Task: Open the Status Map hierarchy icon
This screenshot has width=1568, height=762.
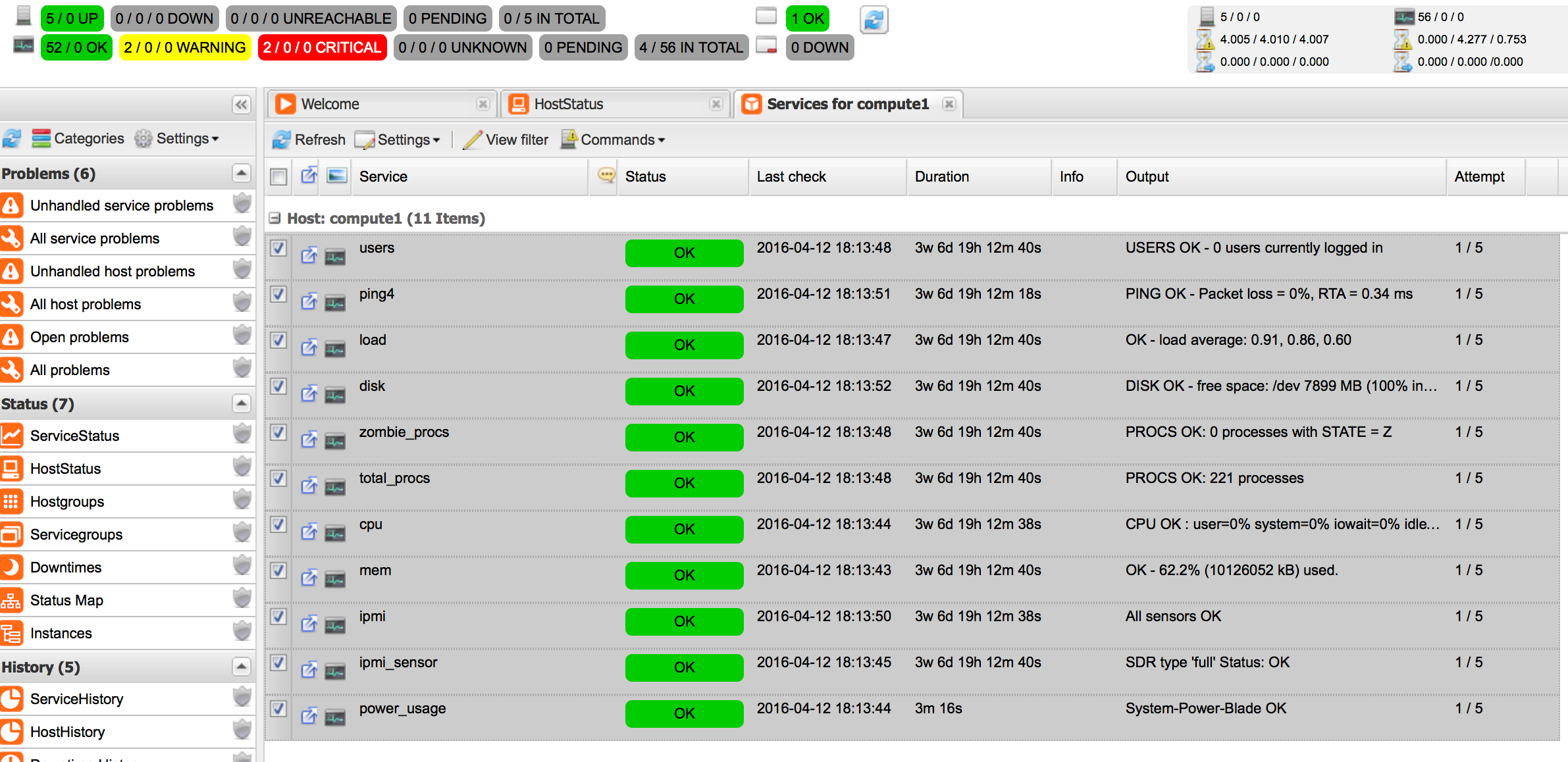Action: [x=12, y=600]
